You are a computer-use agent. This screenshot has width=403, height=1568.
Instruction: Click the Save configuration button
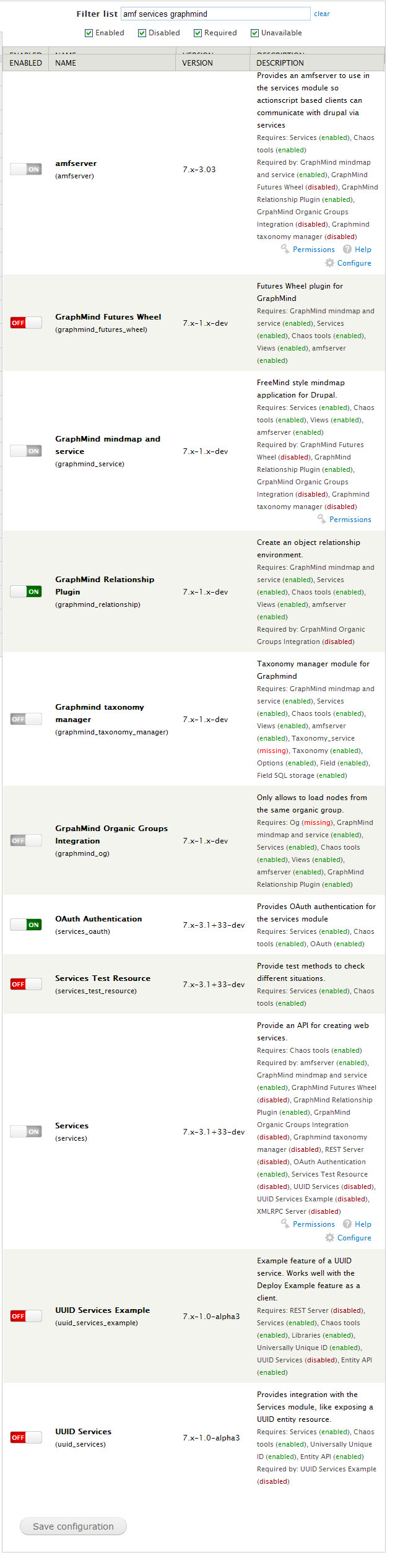[x=73, y=1526]
